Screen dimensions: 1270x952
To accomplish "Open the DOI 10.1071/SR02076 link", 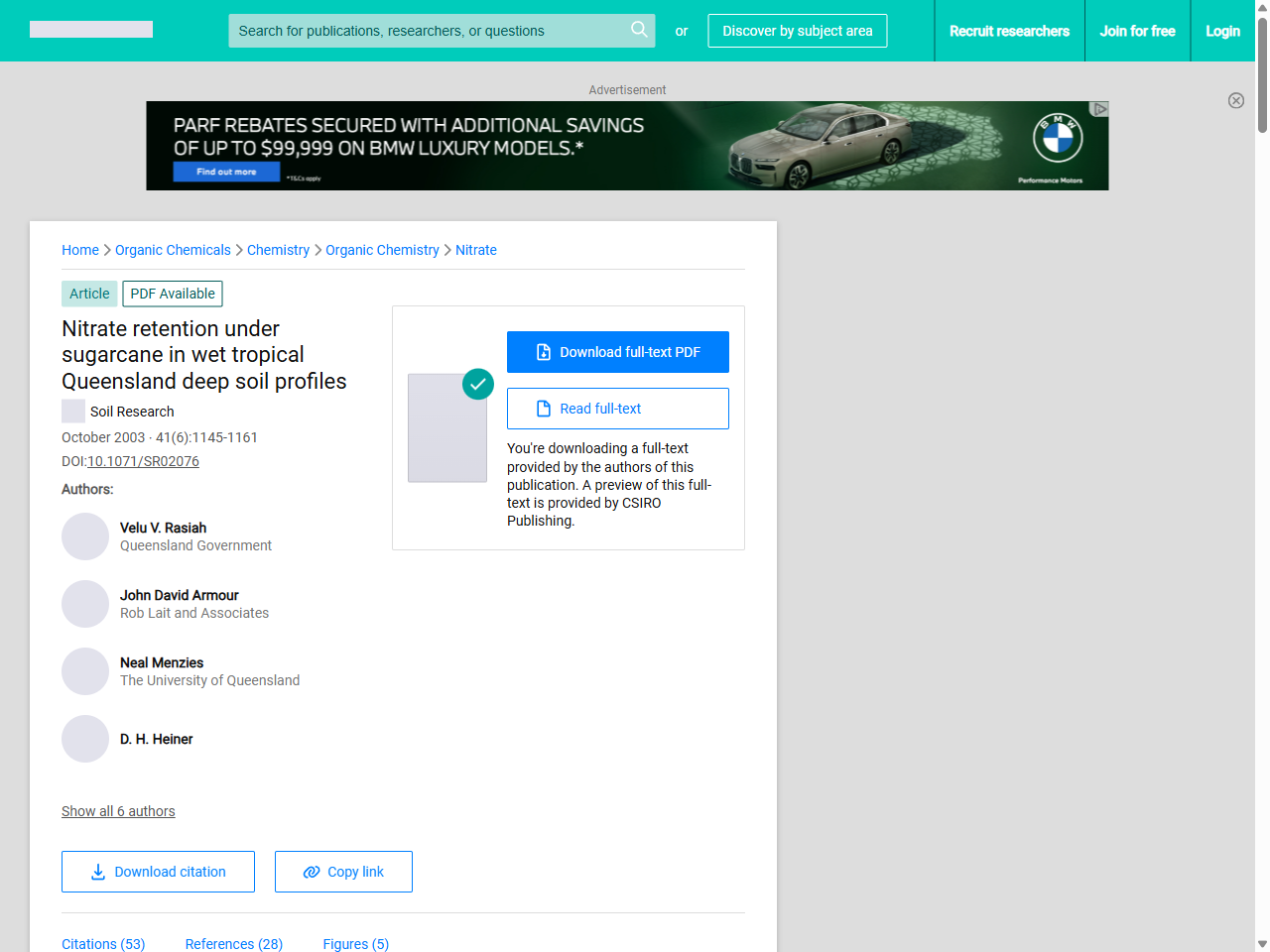I will [143, 461].
